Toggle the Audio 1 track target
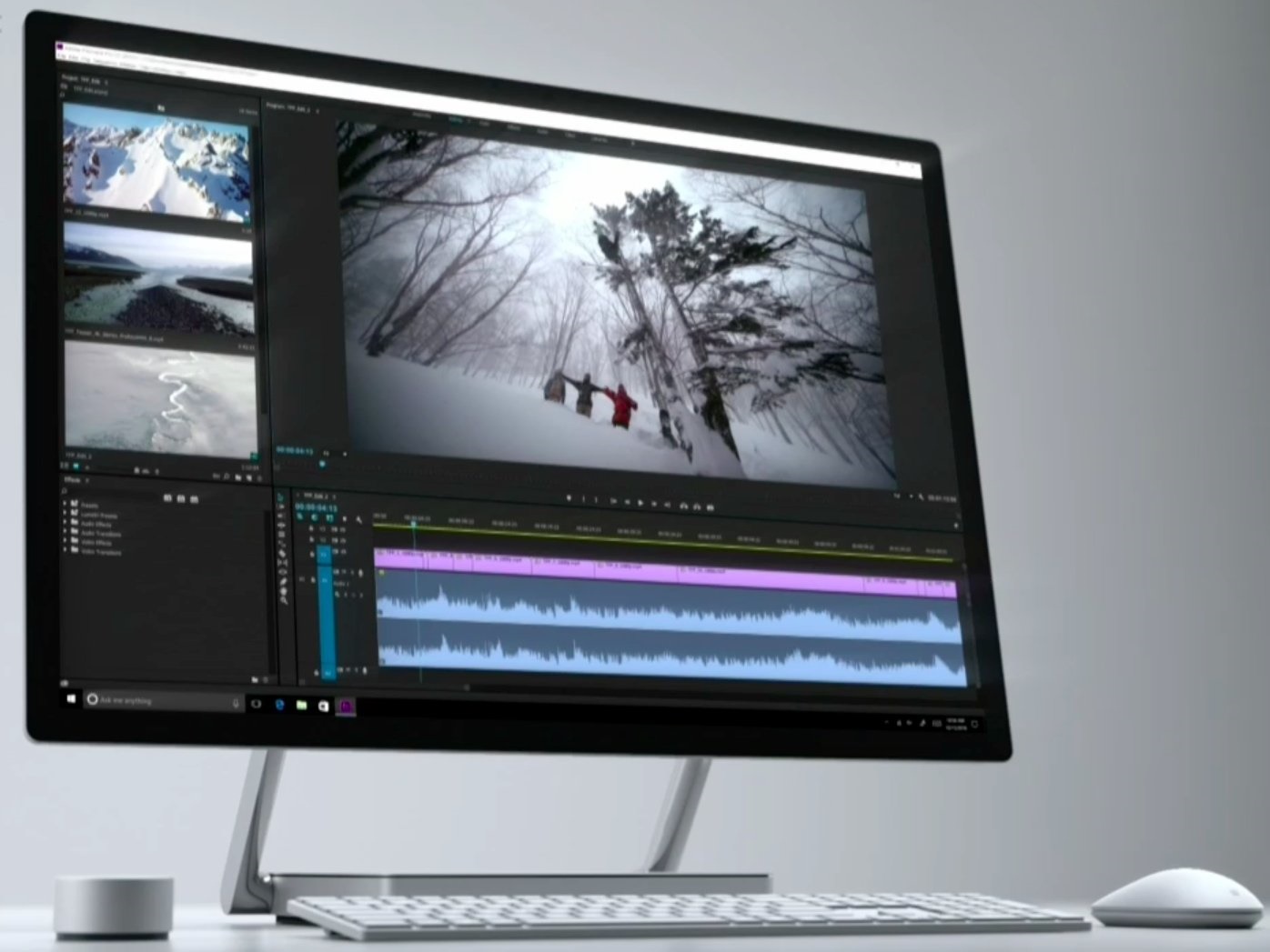 pos(323,582)
